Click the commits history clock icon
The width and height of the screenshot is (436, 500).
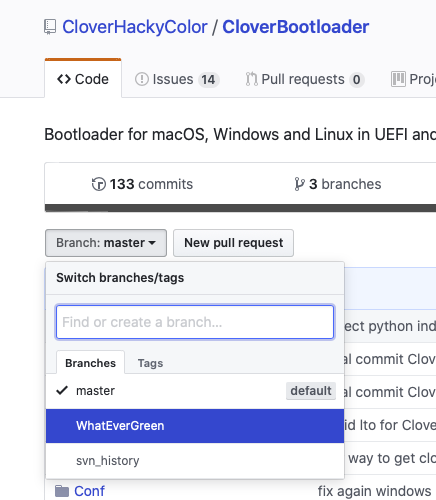pyautogui.click(x=99, y=184)
